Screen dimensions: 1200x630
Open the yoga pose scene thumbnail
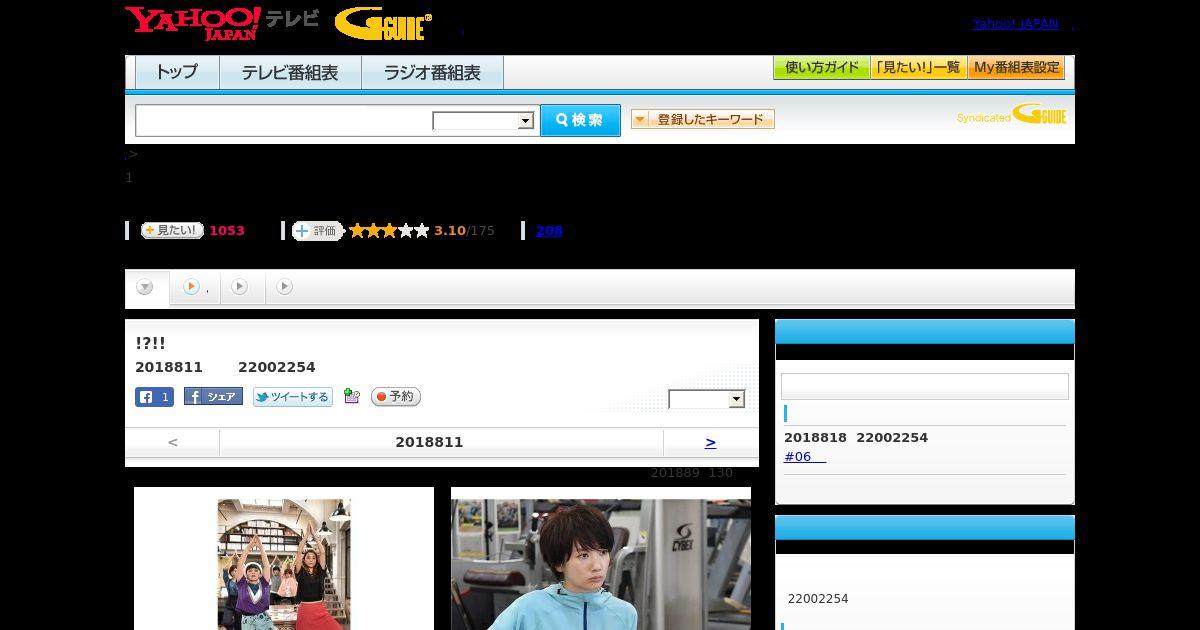tap(284, 565)
